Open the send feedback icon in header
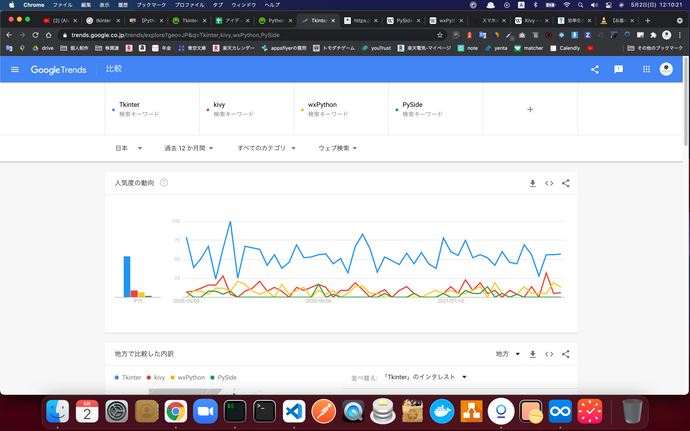 (x=618, y=69)
